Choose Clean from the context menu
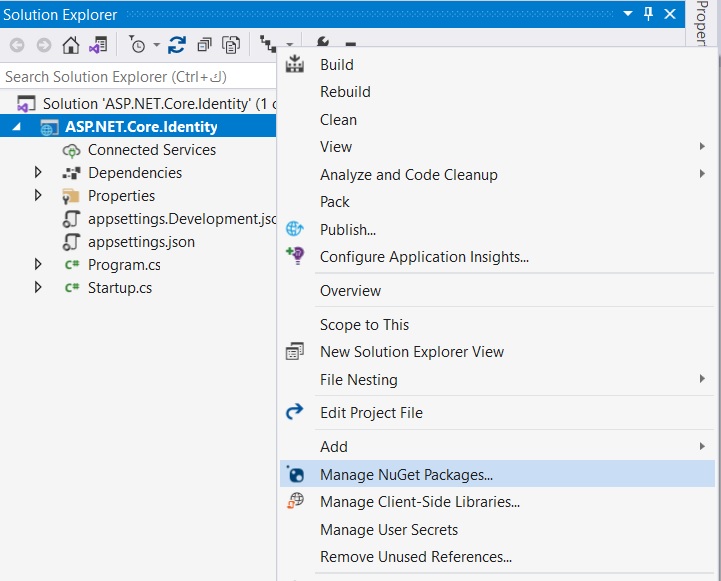Image resolution: width=721 pixels, height=581 pixels. click(497, 120)
